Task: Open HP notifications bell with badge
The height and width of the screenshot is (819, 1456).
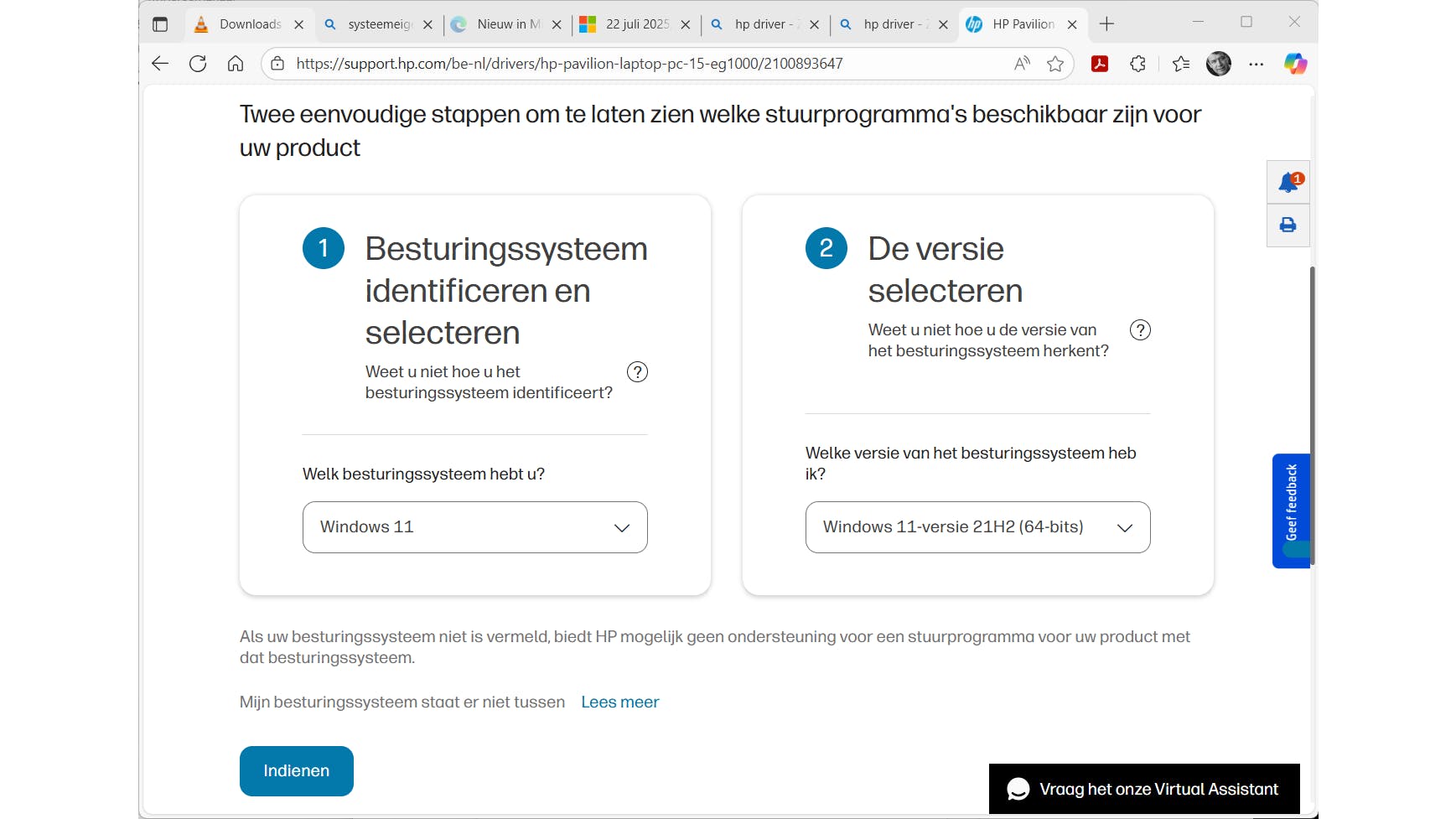Action: 1288,182
